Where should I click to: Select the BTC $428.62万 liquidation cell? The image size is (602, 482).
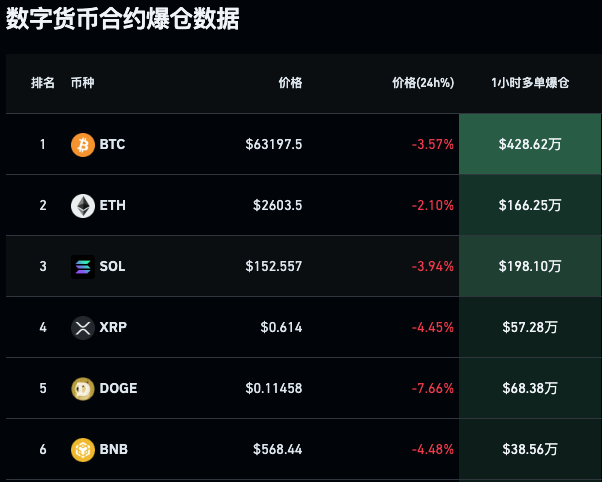point(530,145)
